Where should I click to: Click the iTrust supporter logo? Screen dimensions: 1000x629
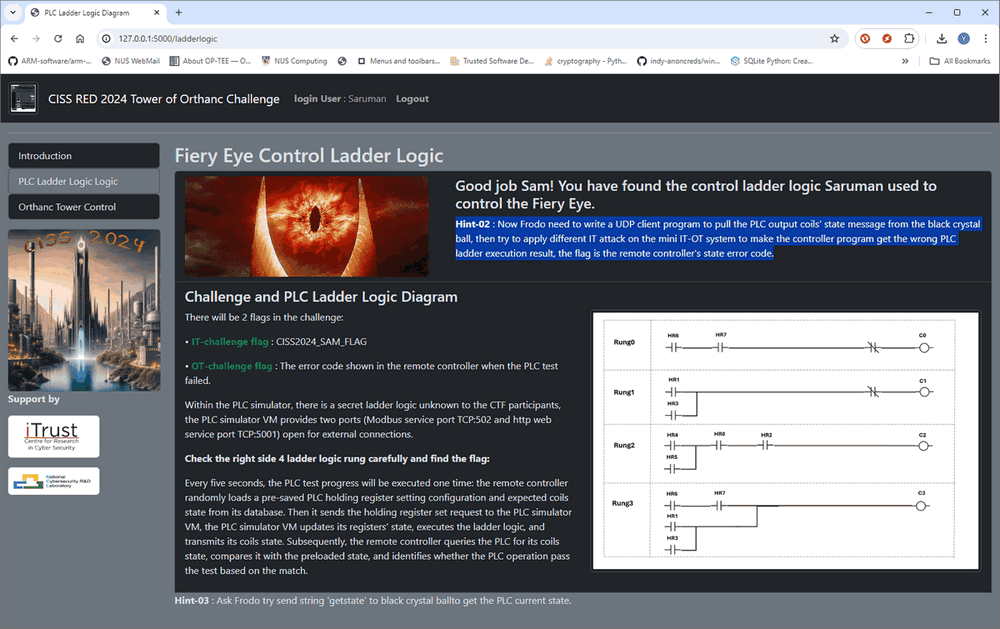pyautogui.click(x=54, y=436)
